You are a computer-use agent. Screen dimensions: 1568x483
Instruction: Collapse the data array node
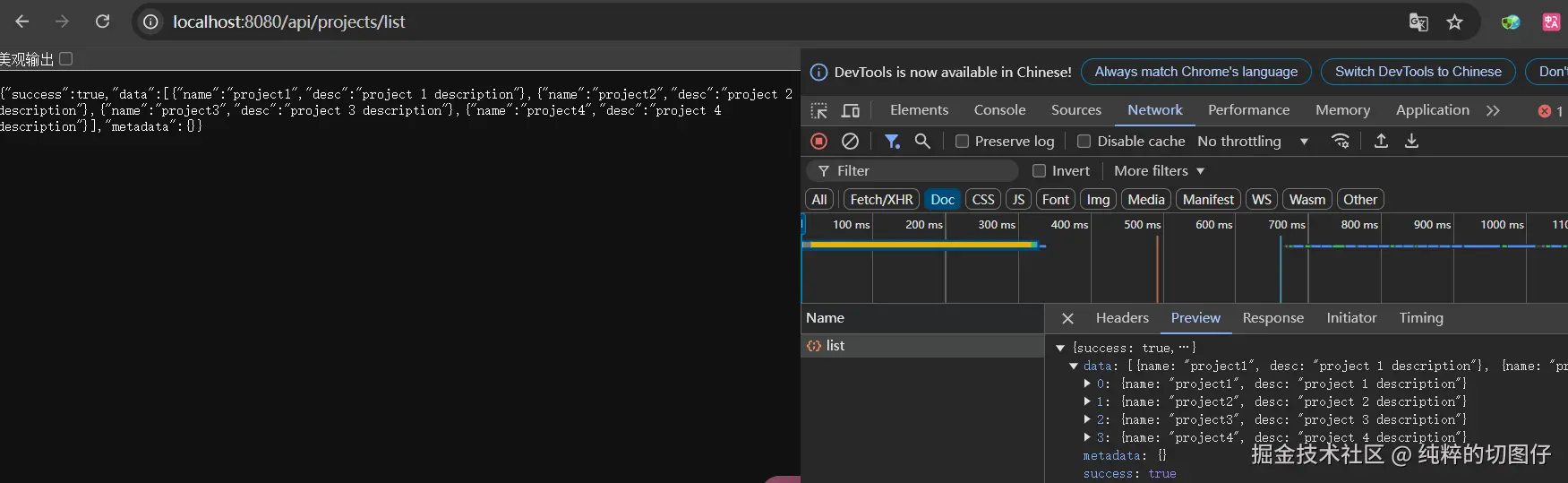(x=1074, y=366)
